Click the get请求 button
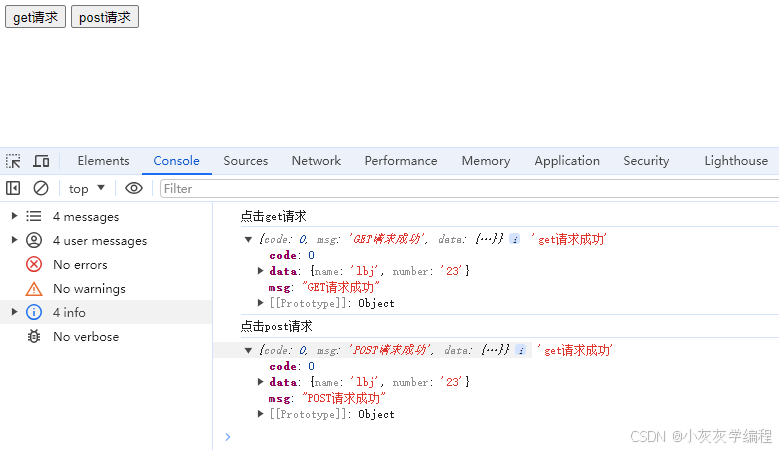 click(x=35, y=17)
